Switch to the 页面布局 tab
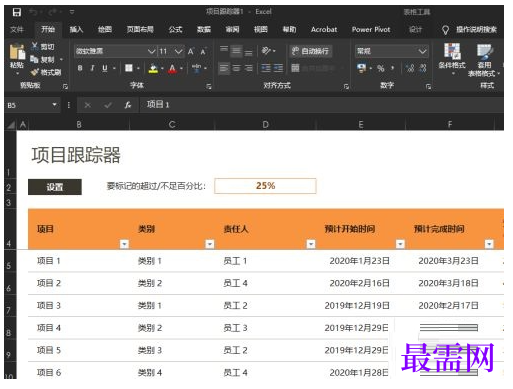The height and width of the screenshot is (389, 513). (x=140, y=29)
